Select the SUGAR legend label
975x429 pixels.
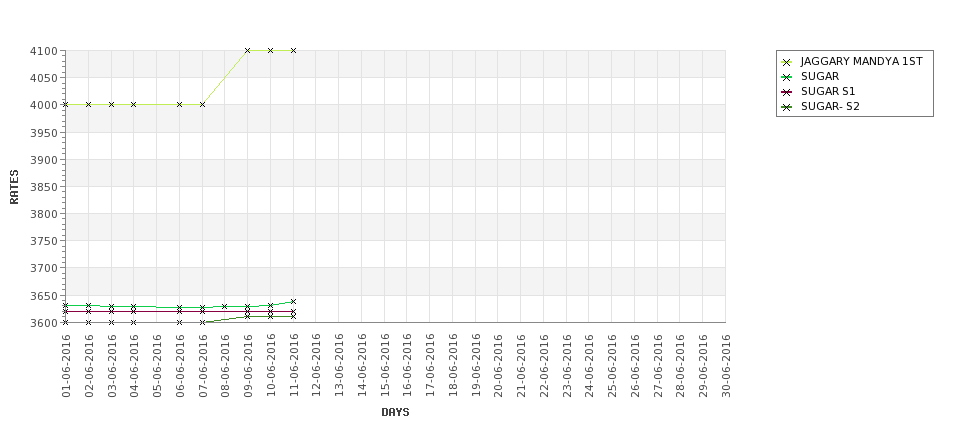[x=820, y=76]
